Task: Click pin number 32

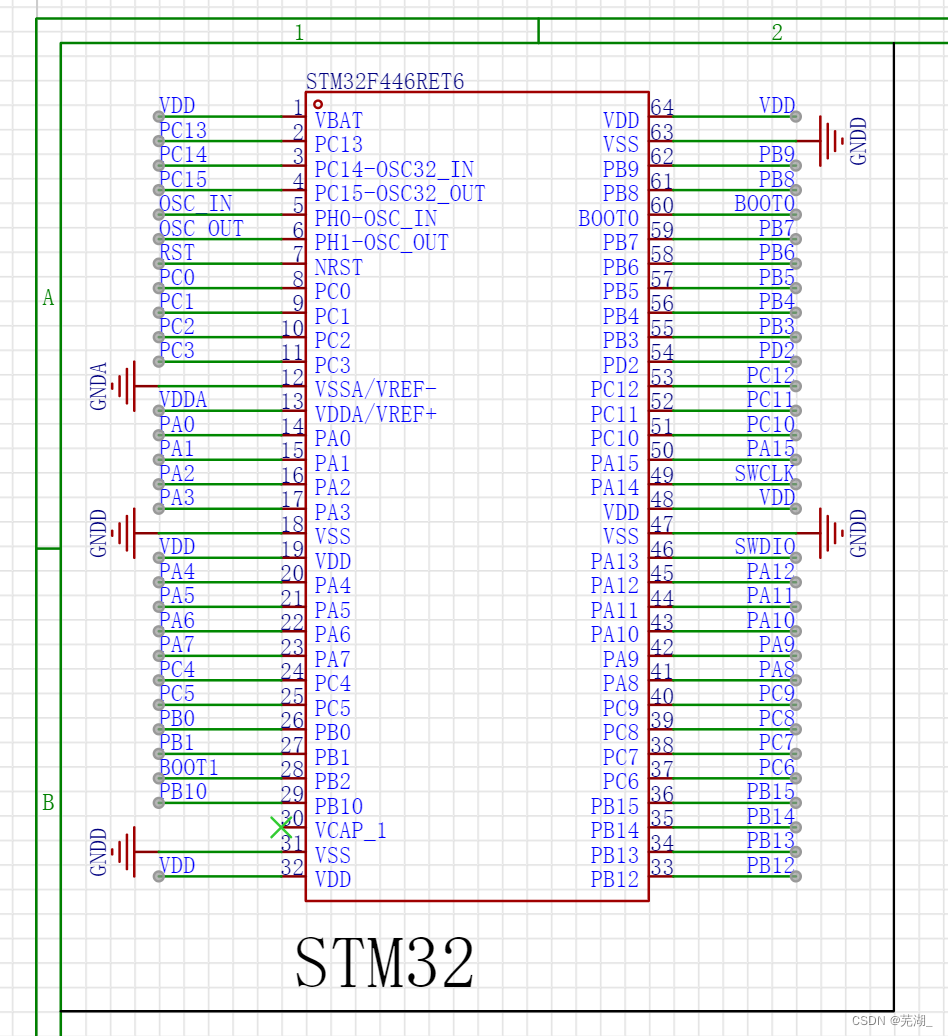Action: click(x=293, y=867)
